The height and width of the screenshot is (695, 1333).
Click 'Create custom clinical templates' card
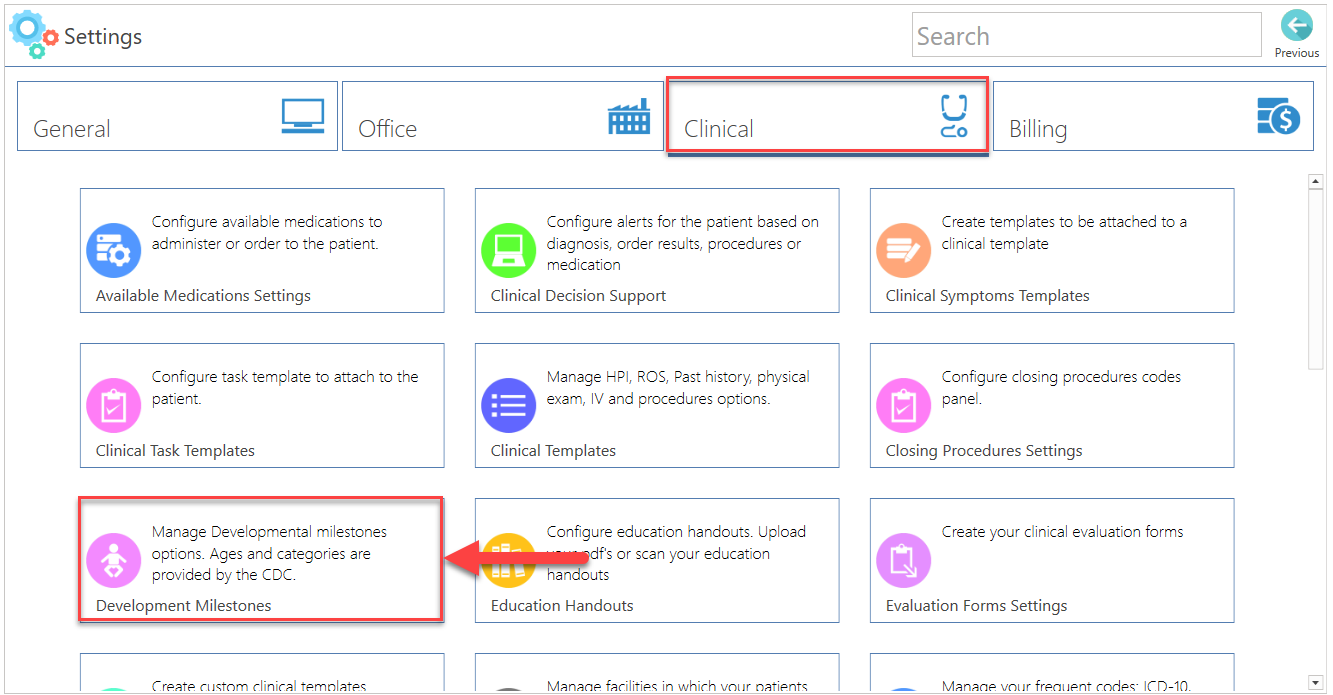pyautogui.click(x=262, y=673)
